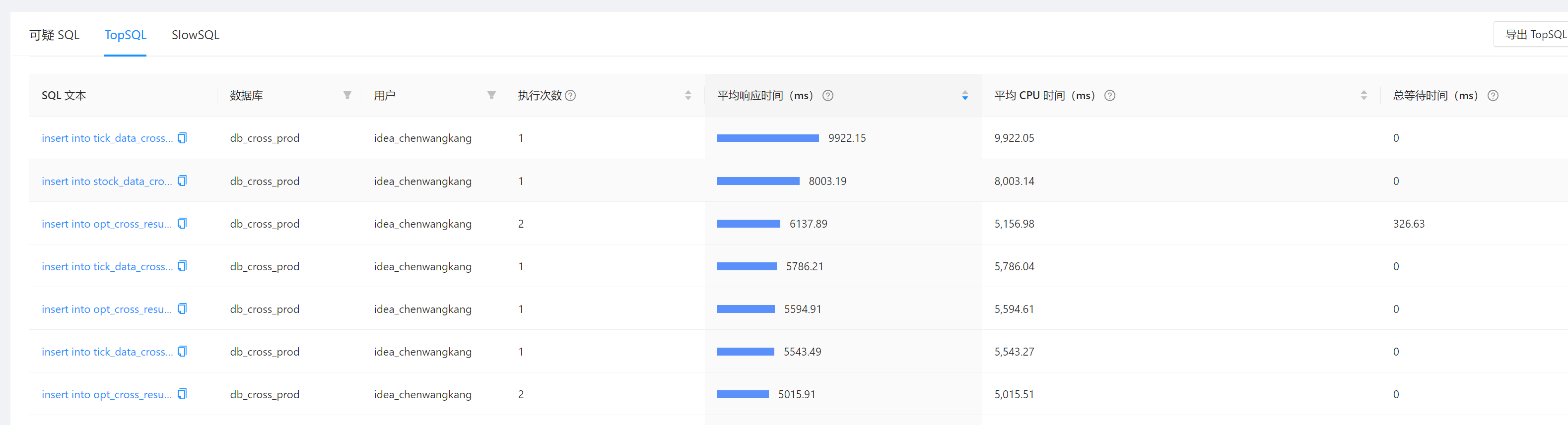Show help tooltip for 平均 CPU 时间

1110,95
